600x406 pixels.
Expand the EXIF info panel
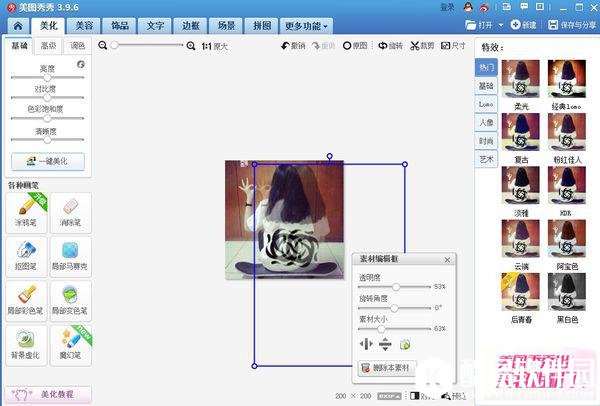[x=389, y=396]
